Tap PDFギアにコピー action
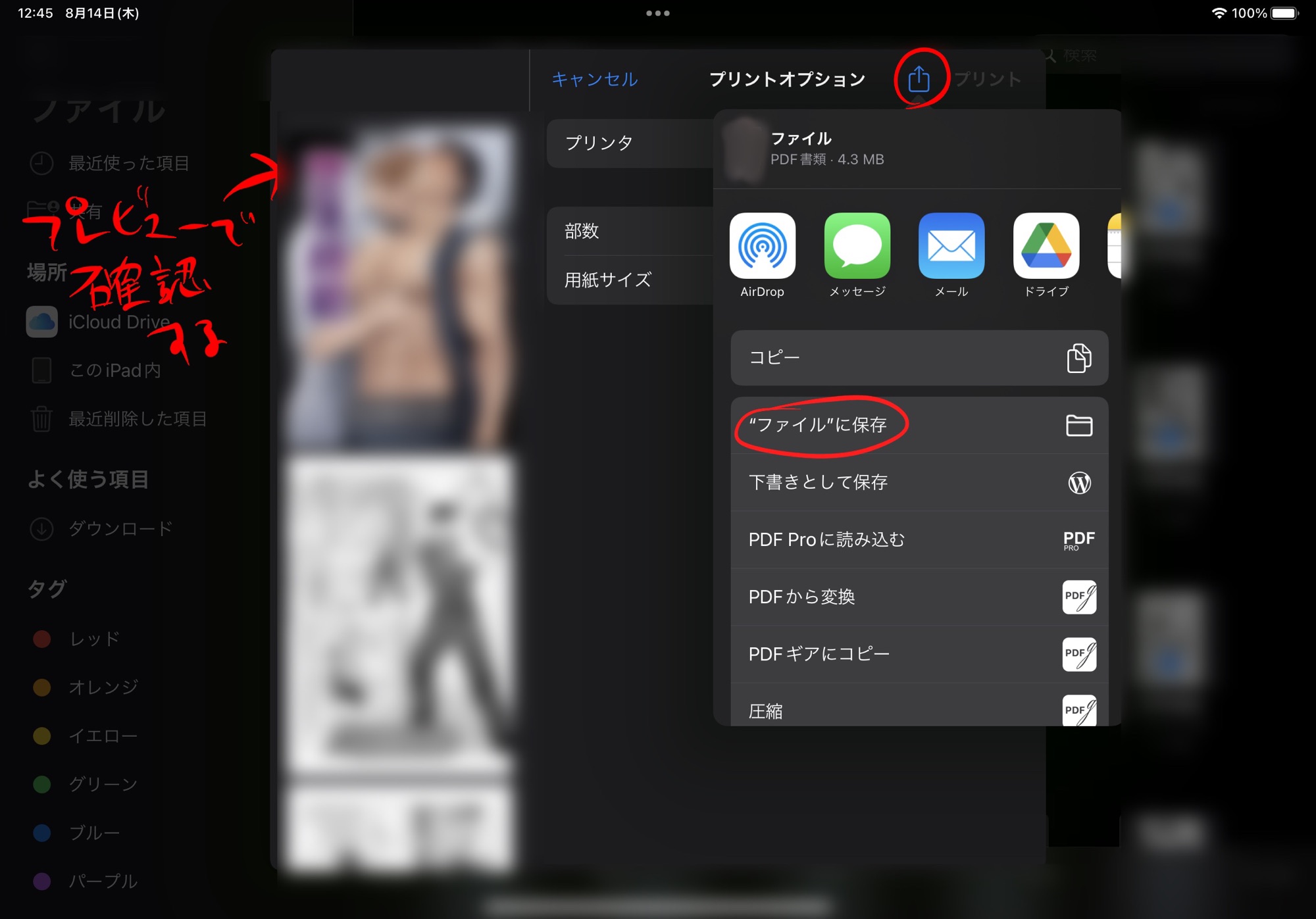The image size is (1316, 919). [x=919, y=654]
